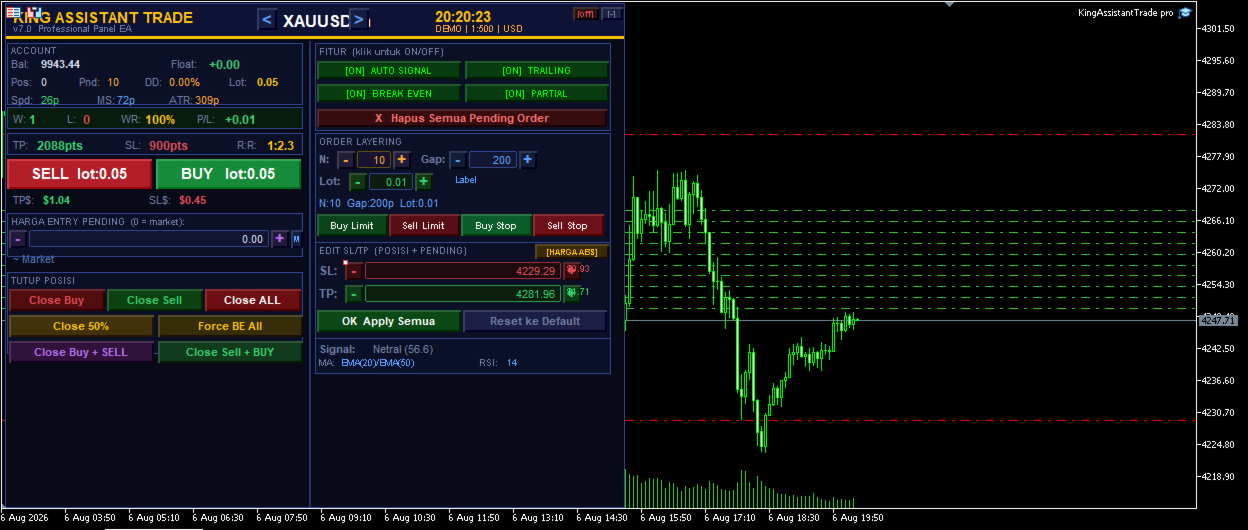Toggle TRAILING feature

pyautogui.click(x=537, y=71)
